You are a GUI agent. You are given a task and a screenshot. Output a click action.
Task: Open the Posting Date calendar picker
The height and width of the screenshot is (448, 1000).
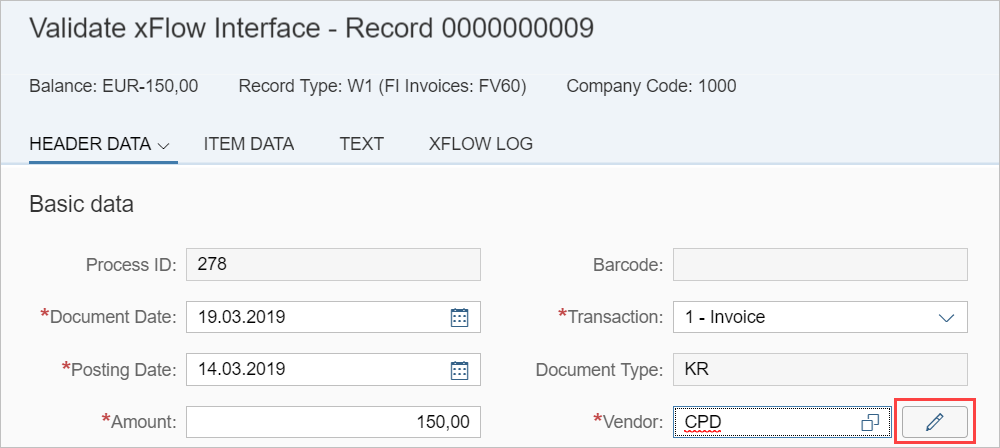point(459,369)
